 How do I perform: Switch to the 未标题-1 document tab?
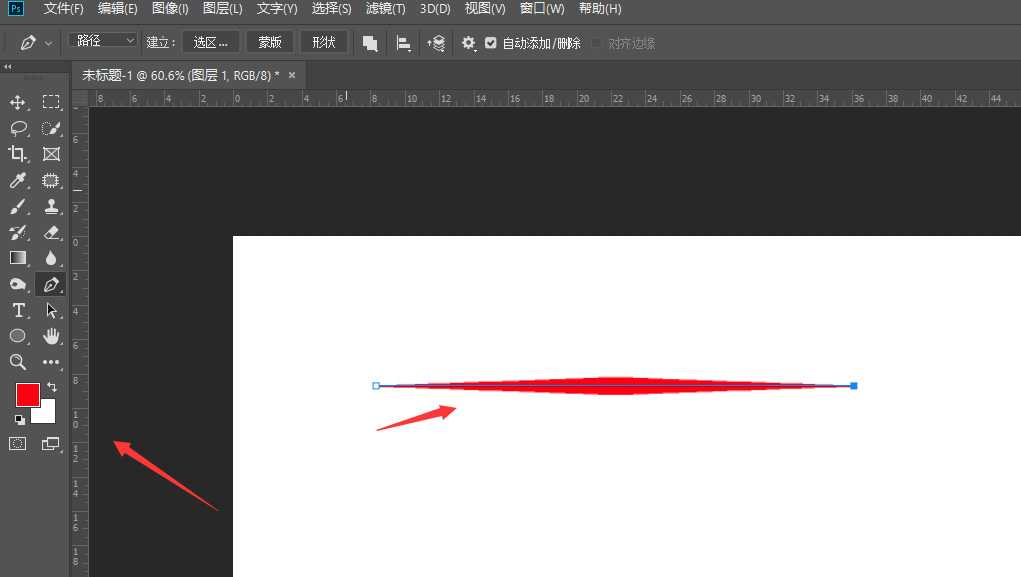(x=180, y=75)
